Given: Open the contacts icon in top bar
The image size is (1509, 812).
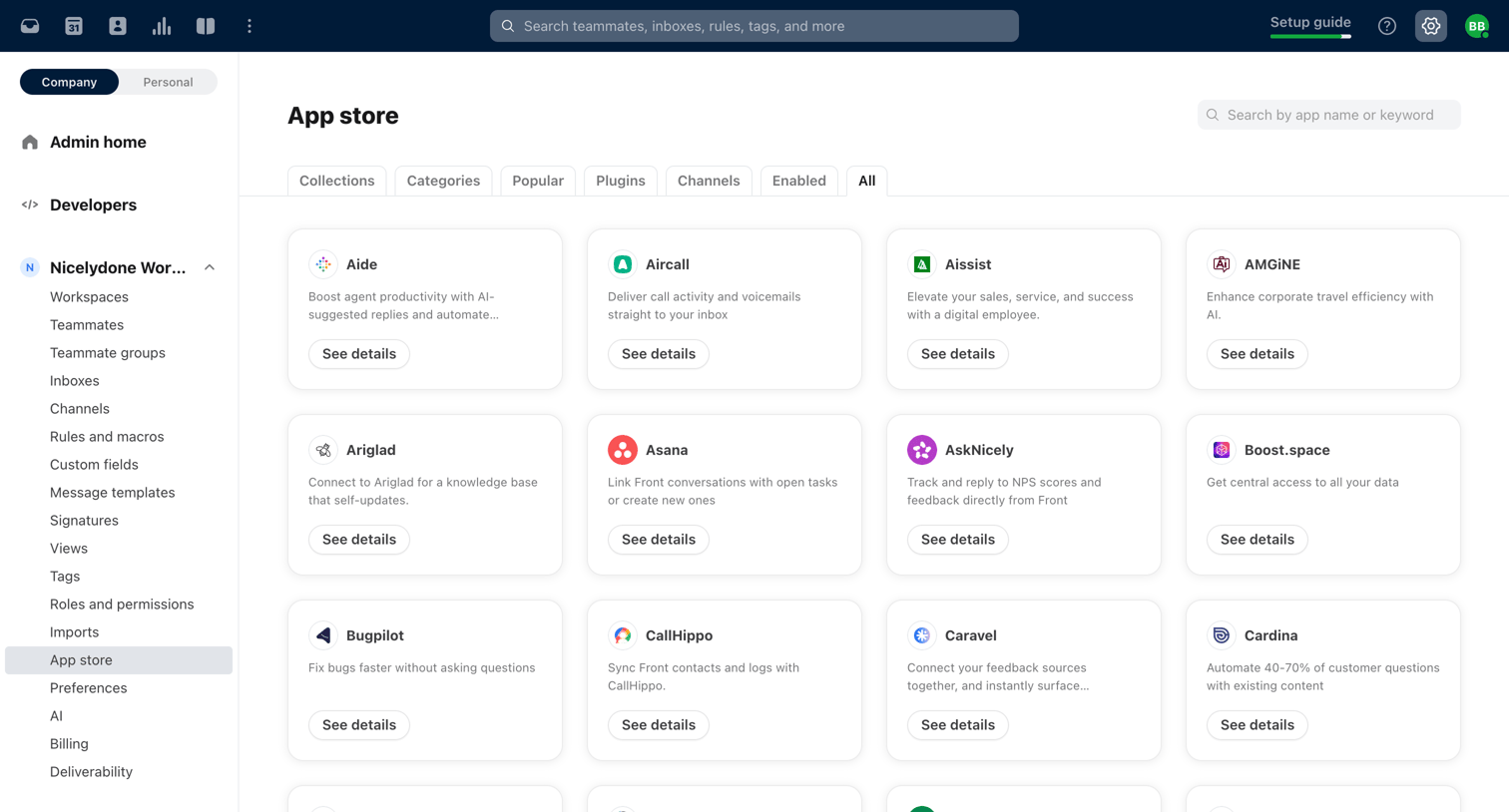Looking at the screenshot, I should (118, 26).
